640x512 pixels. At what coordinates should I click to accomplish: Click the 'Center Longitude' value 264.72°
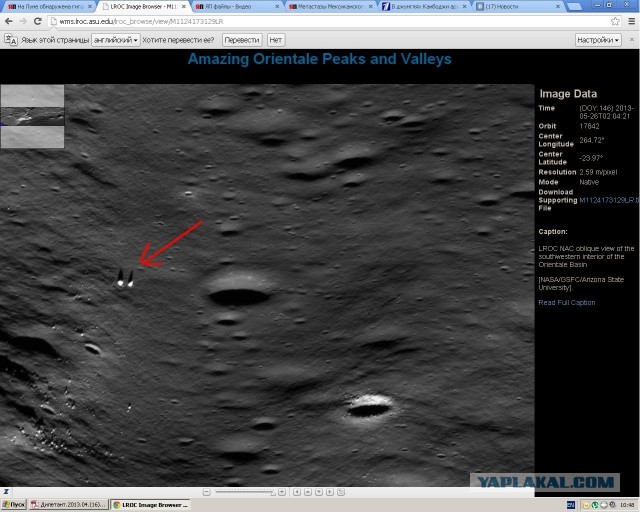click(591, 140)
